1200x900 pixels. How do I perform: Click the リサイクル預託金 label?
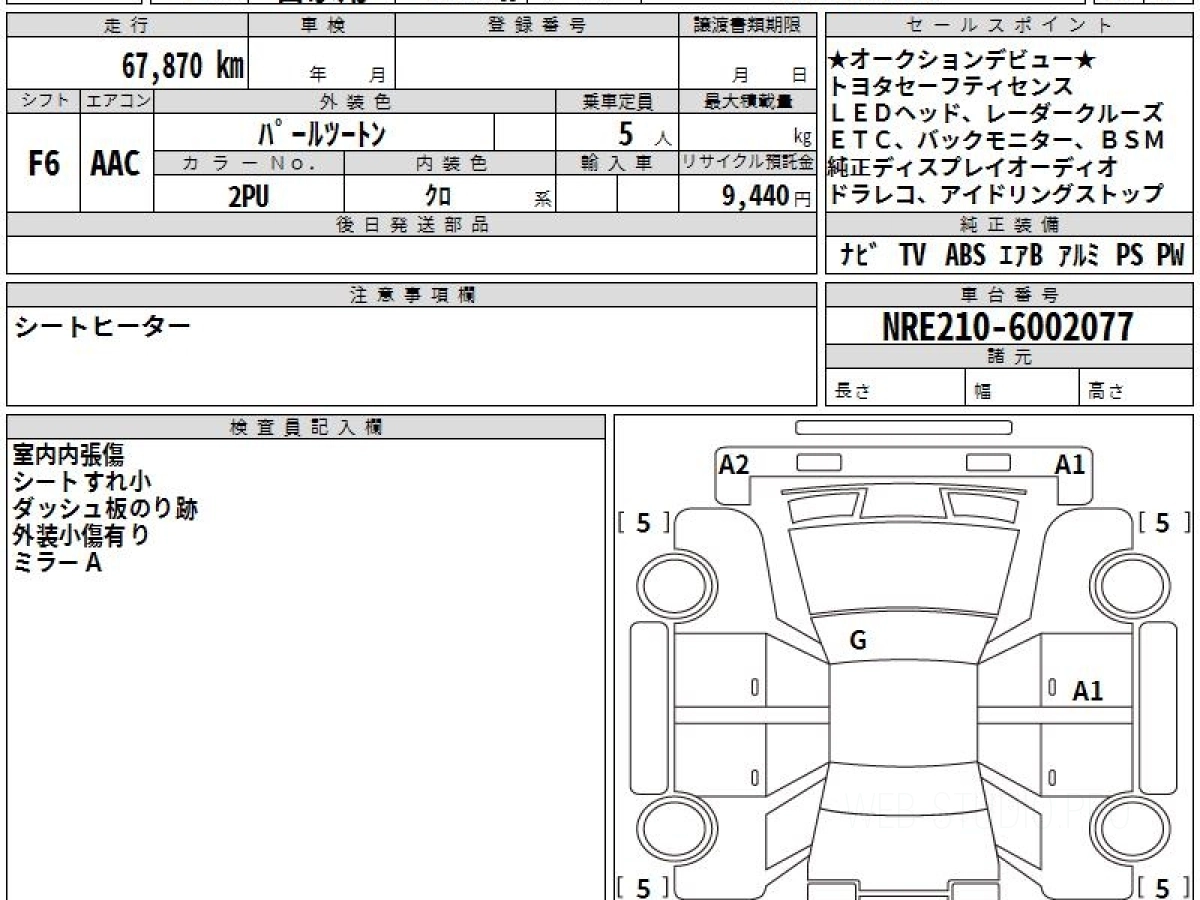click(747, 163)
